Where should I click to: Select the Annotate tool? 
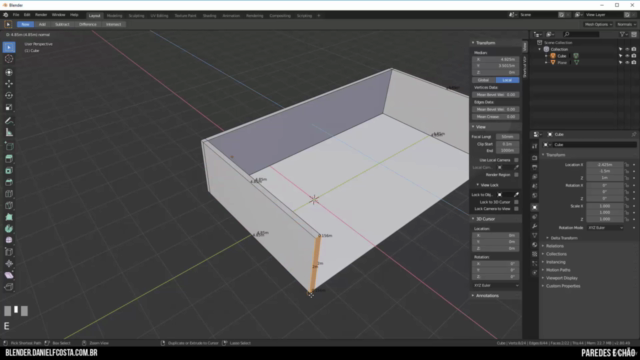coord(9,121)
